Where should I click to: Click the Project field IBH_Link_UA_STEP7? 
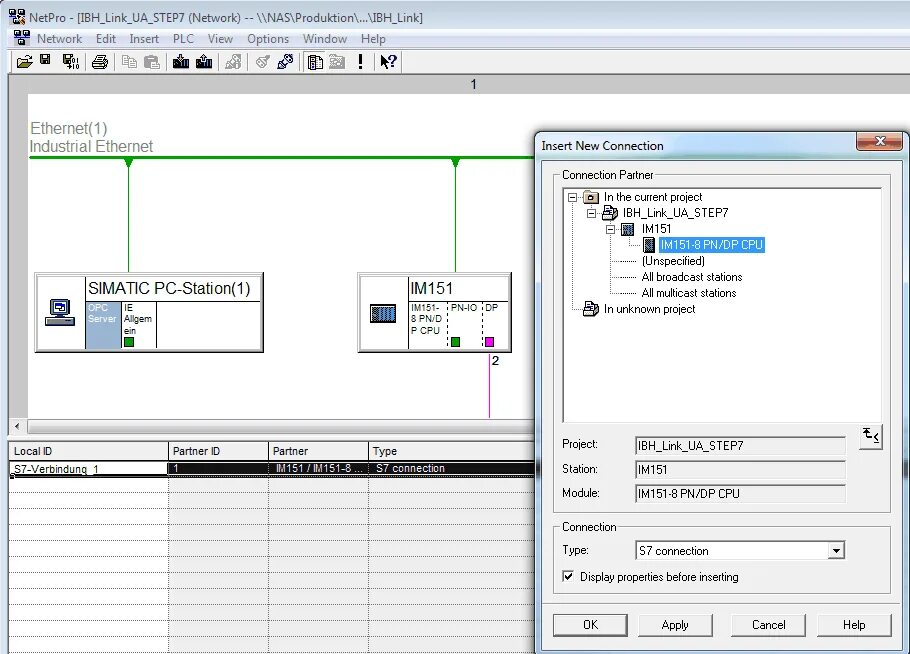coord(741,446)
